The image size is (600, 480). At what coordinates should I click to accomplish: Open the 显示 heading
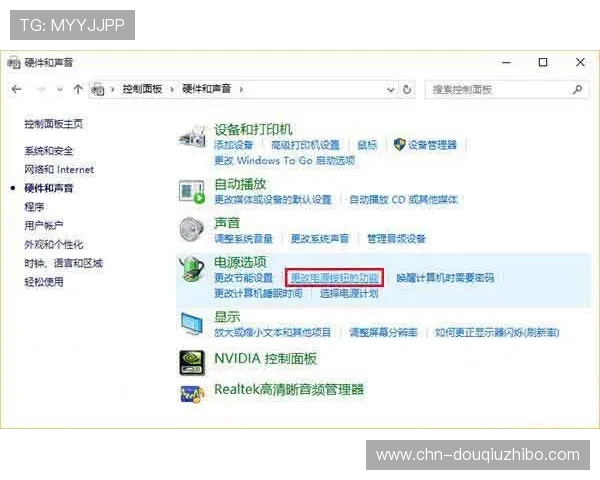click(x=227, y=317)
